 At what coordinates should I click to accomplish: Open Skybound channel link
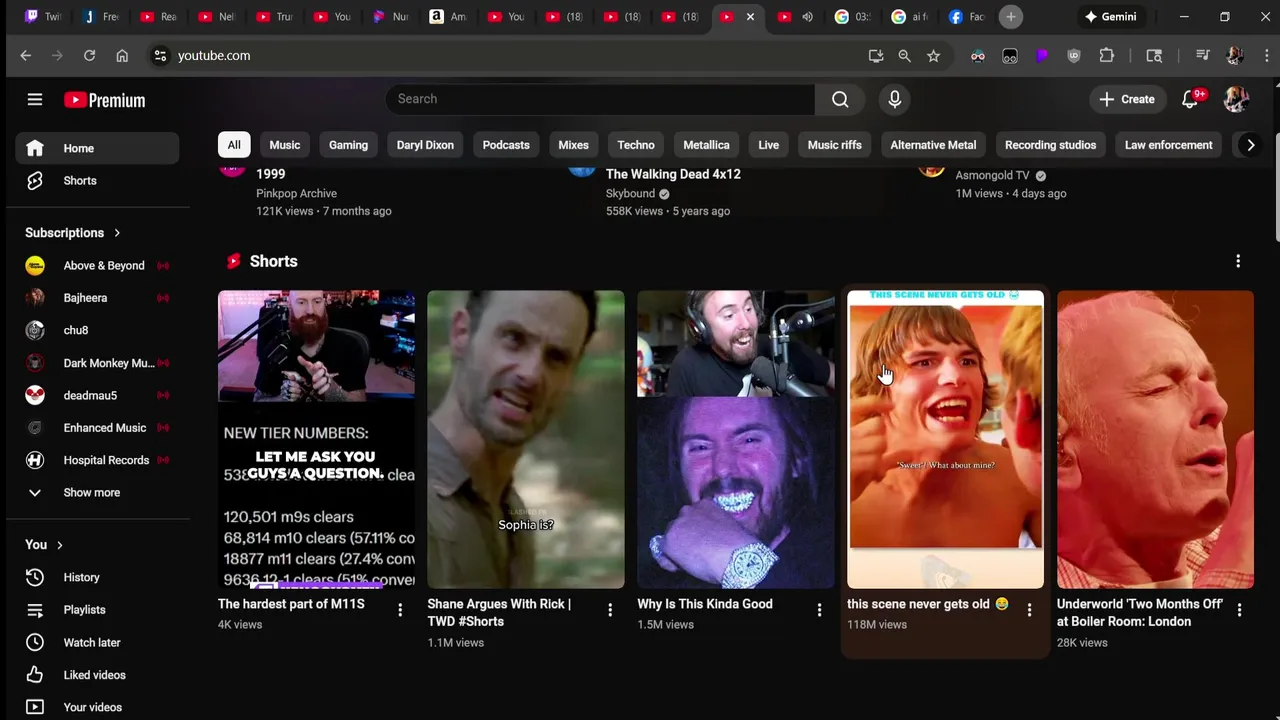tap(630, 193)
